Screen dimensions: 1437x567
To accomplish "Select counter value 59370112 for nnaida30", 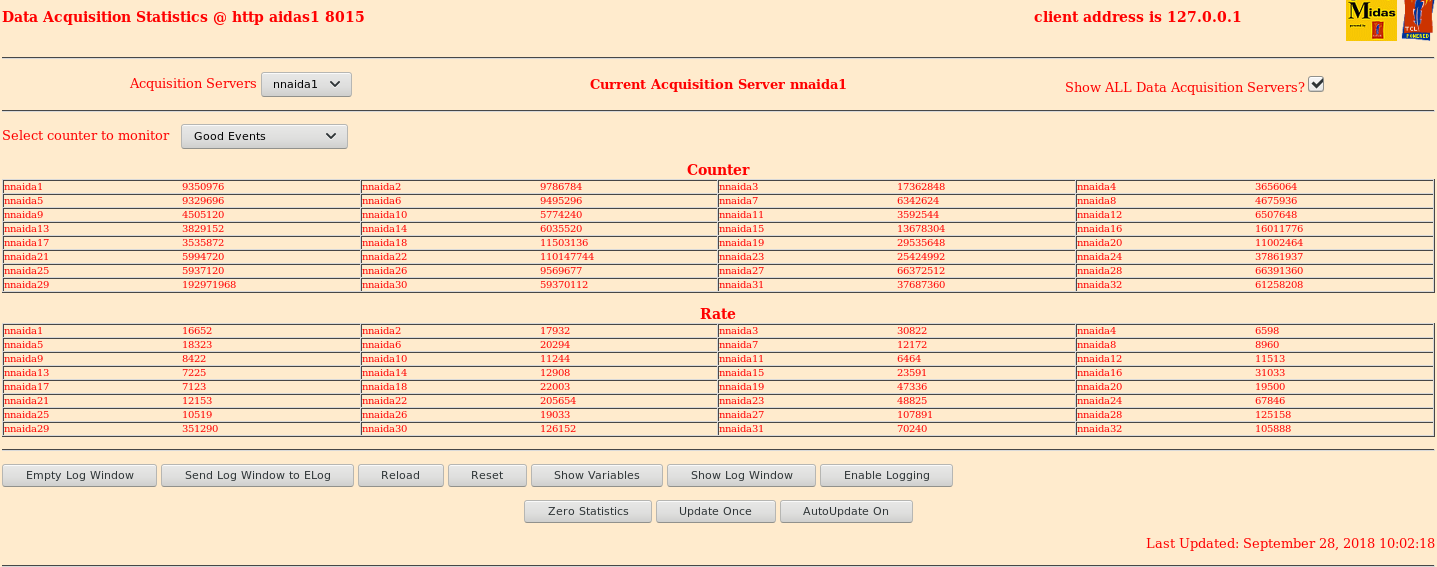I will 564,285.
